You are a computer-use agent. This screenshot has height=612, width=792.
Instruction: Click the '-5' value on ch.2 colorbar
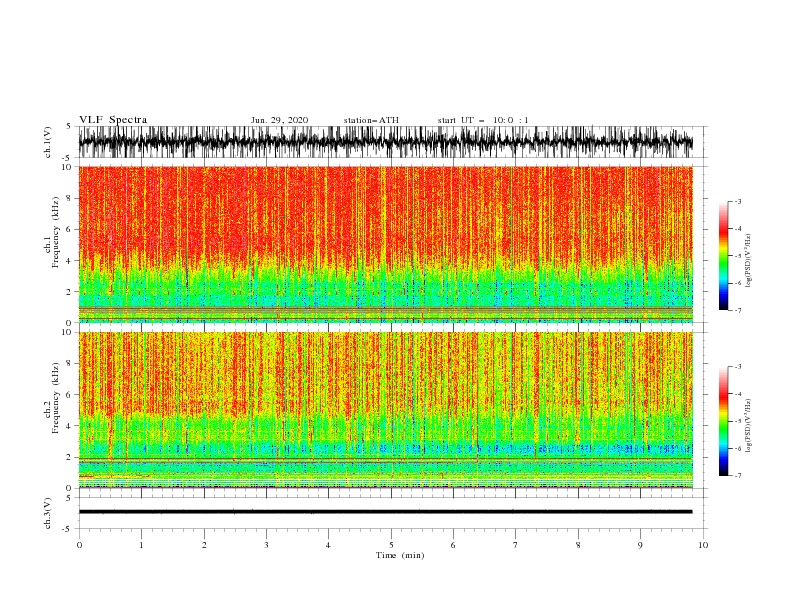point(738,421)
